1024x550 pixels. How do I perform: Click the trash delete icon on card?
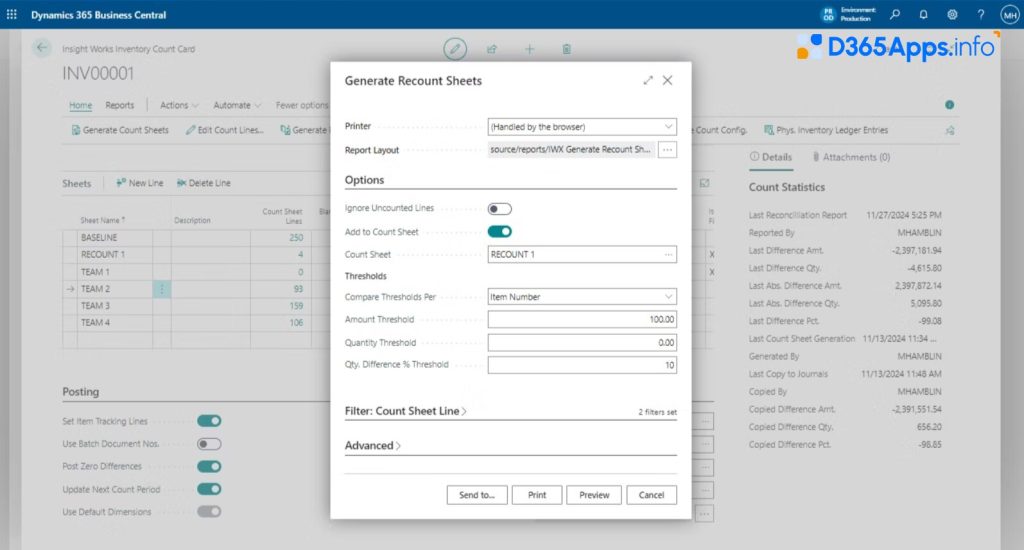pyautogui.click(x=567, y=49)
